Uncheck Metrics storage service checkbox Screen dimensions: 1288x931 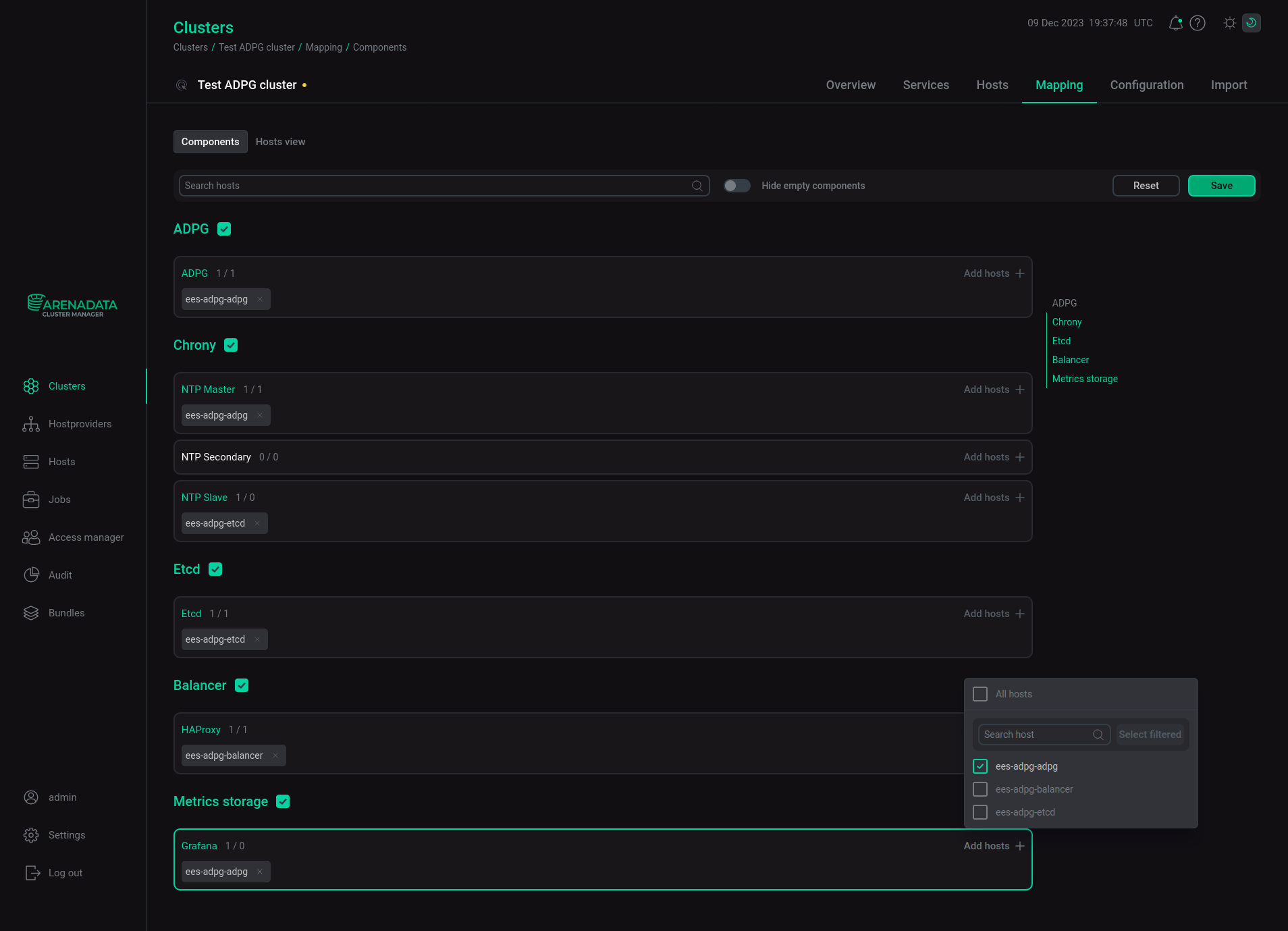coord(283,801)
